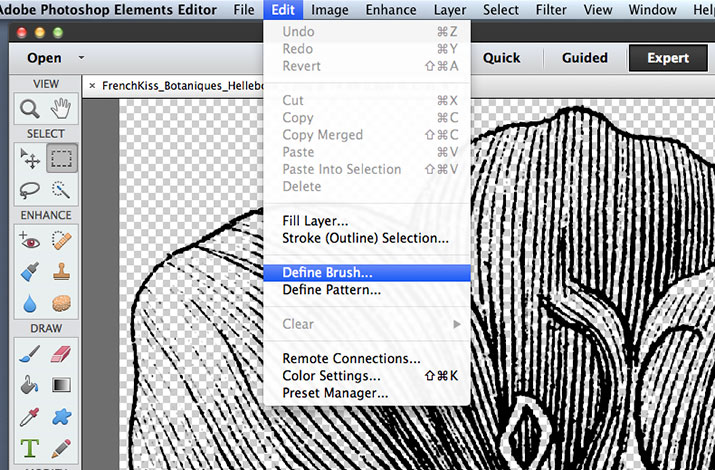Open the Select menu
This screenshot has height=470, width=715.
[x=501, y=10]
